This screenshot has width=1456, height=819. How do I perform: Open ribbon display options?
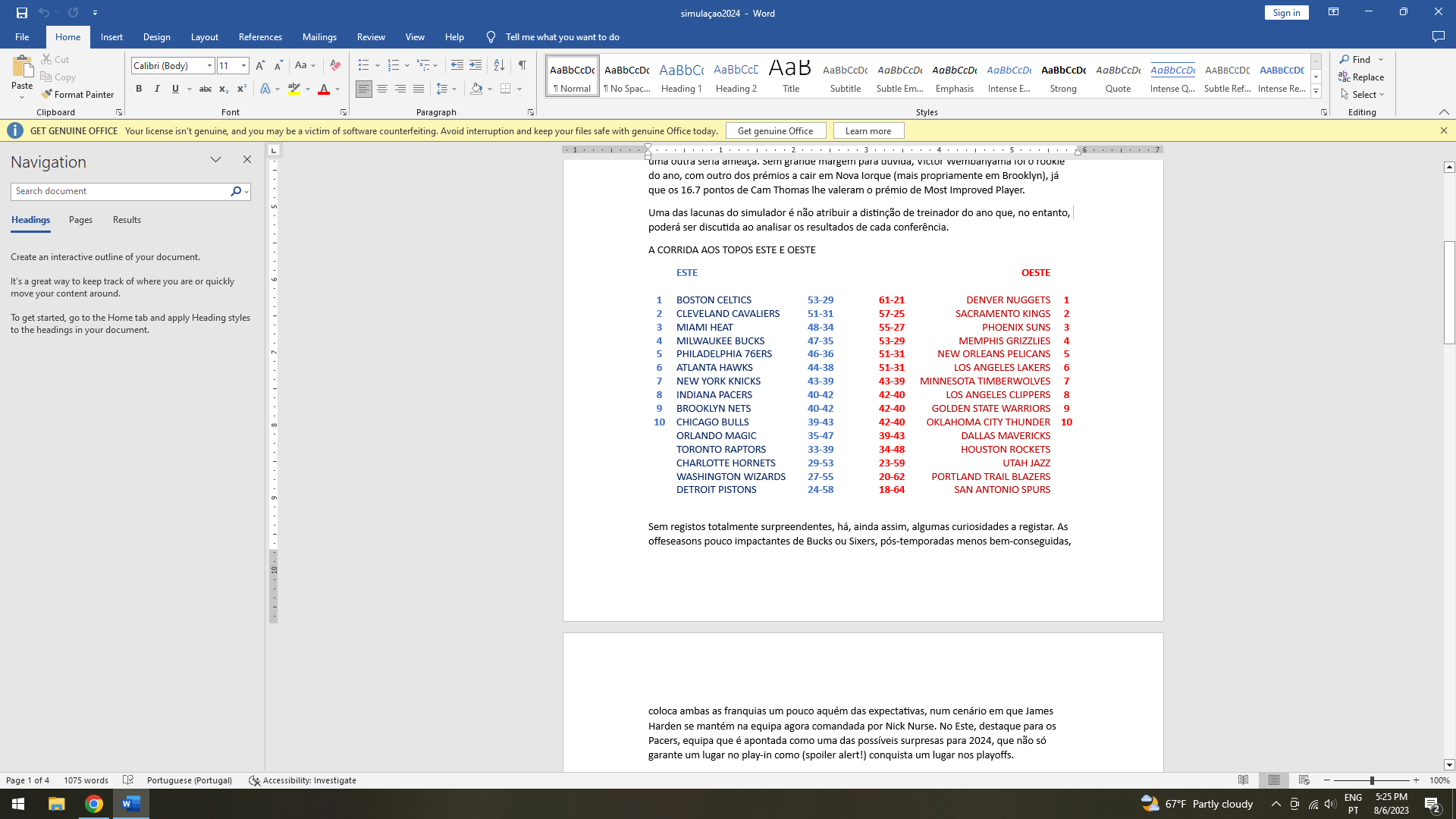(1333, 12)
